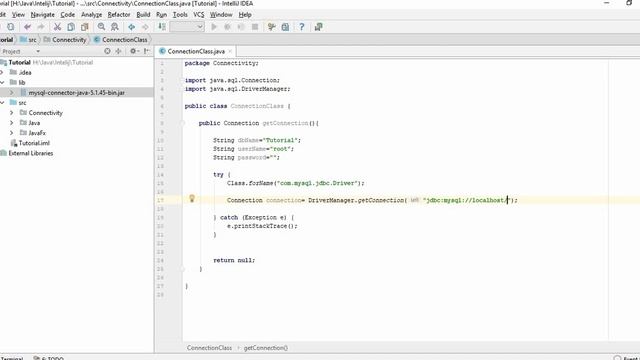The image size is (640, 360).
Task: Hide the Project tool window
Action: (147, 51)
